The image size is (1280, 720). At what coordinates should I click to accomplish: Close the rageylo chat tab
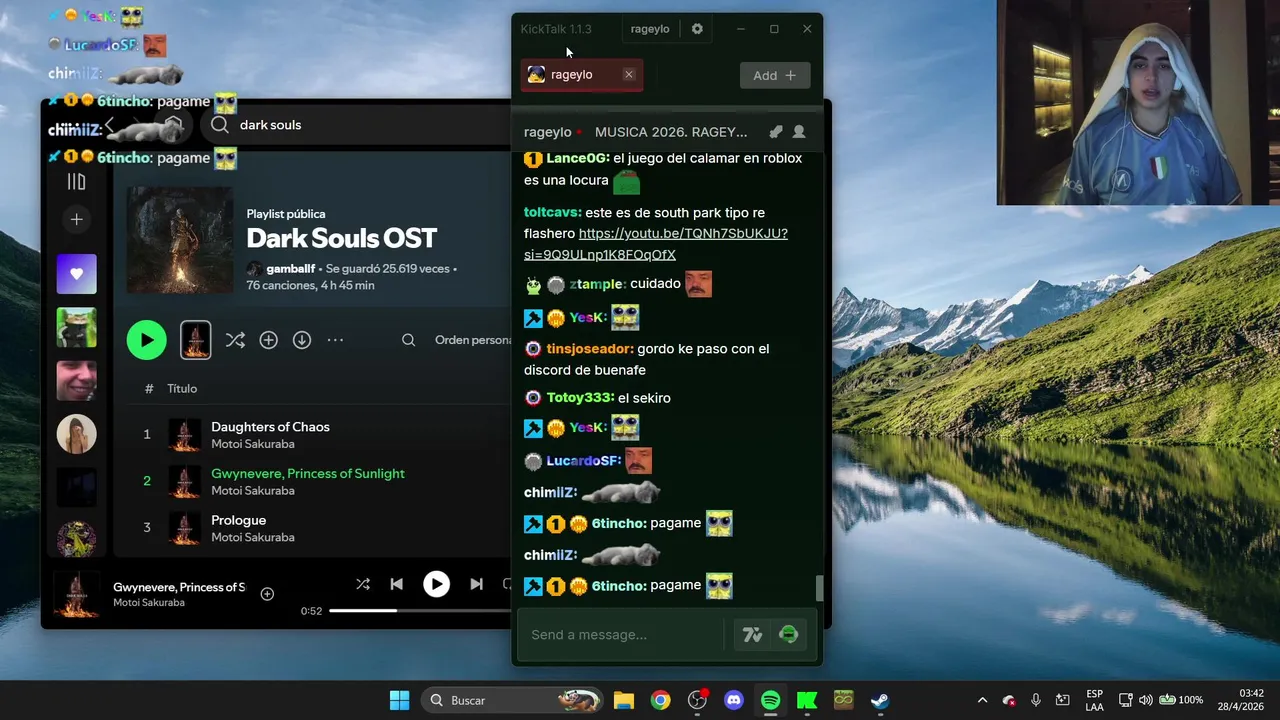point(629,75)
